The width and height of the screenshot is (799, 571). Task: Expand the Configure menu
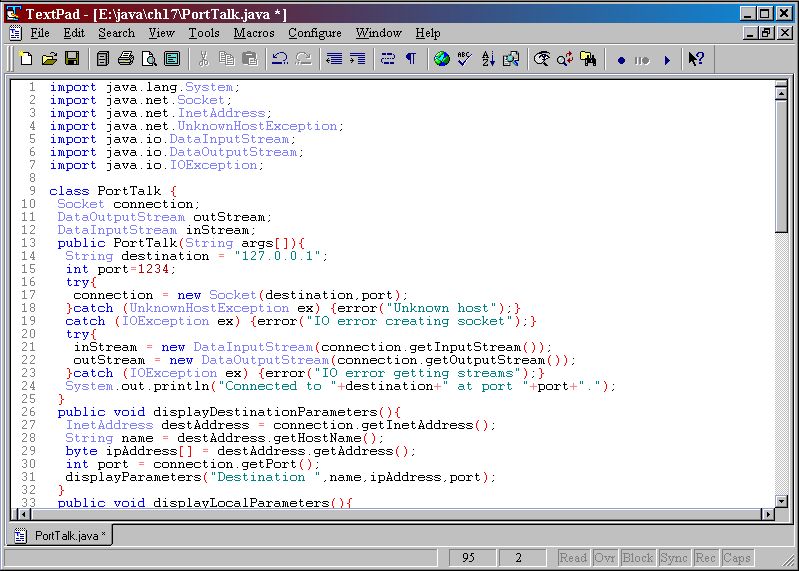tap(314, 33)
